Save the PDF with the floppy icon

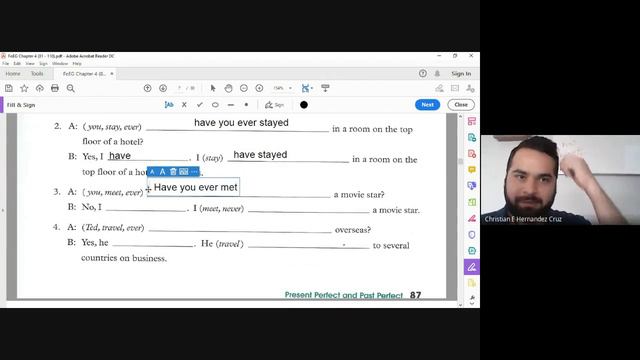[9, 88]
